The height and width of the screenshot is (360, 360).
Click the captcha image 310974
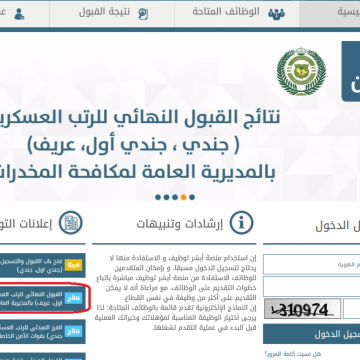click(303, 309)
